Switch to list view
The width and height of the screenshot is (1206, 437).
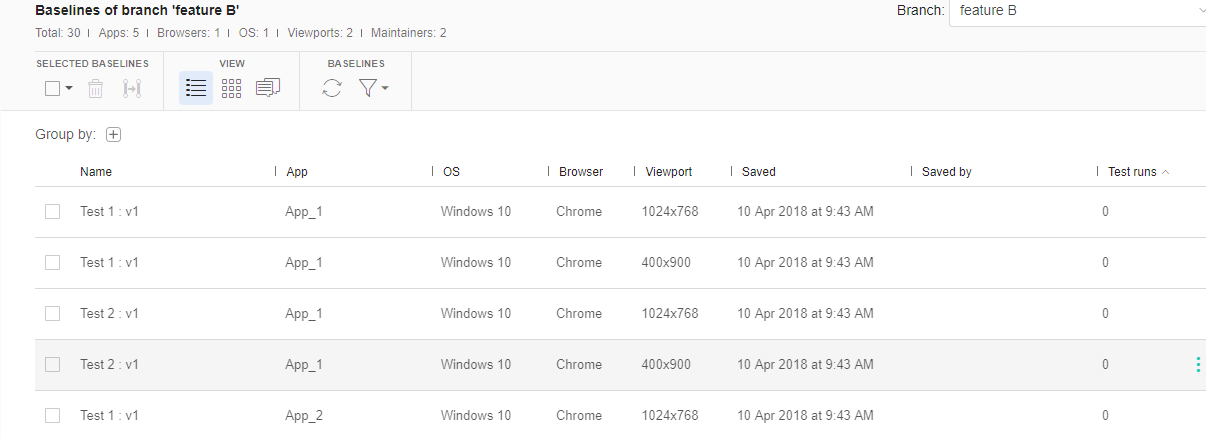pos(196,89)
